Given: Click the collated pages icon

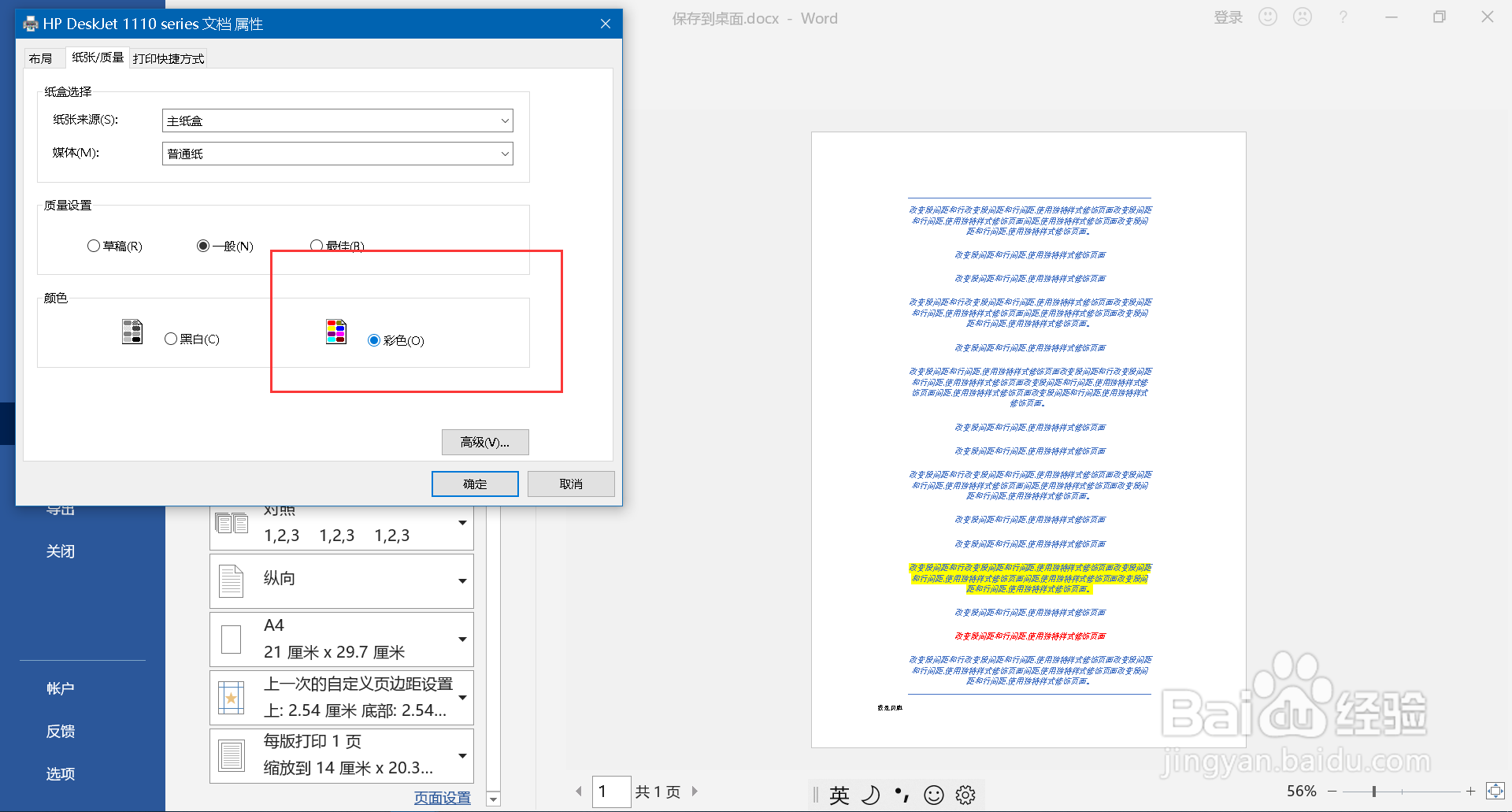Looking at the screenshot, I should (232, 523).
